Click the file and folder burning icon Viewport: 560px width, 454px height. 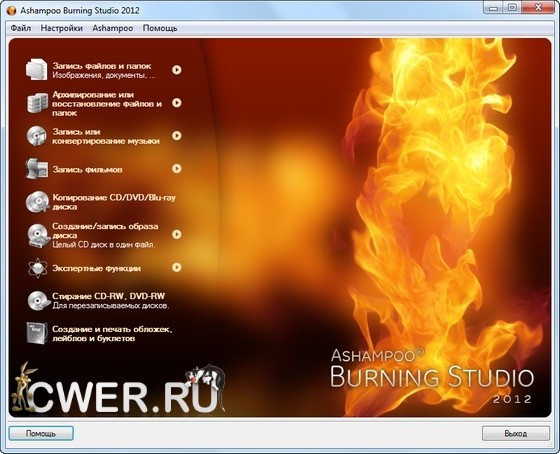[x=36, y=69]
